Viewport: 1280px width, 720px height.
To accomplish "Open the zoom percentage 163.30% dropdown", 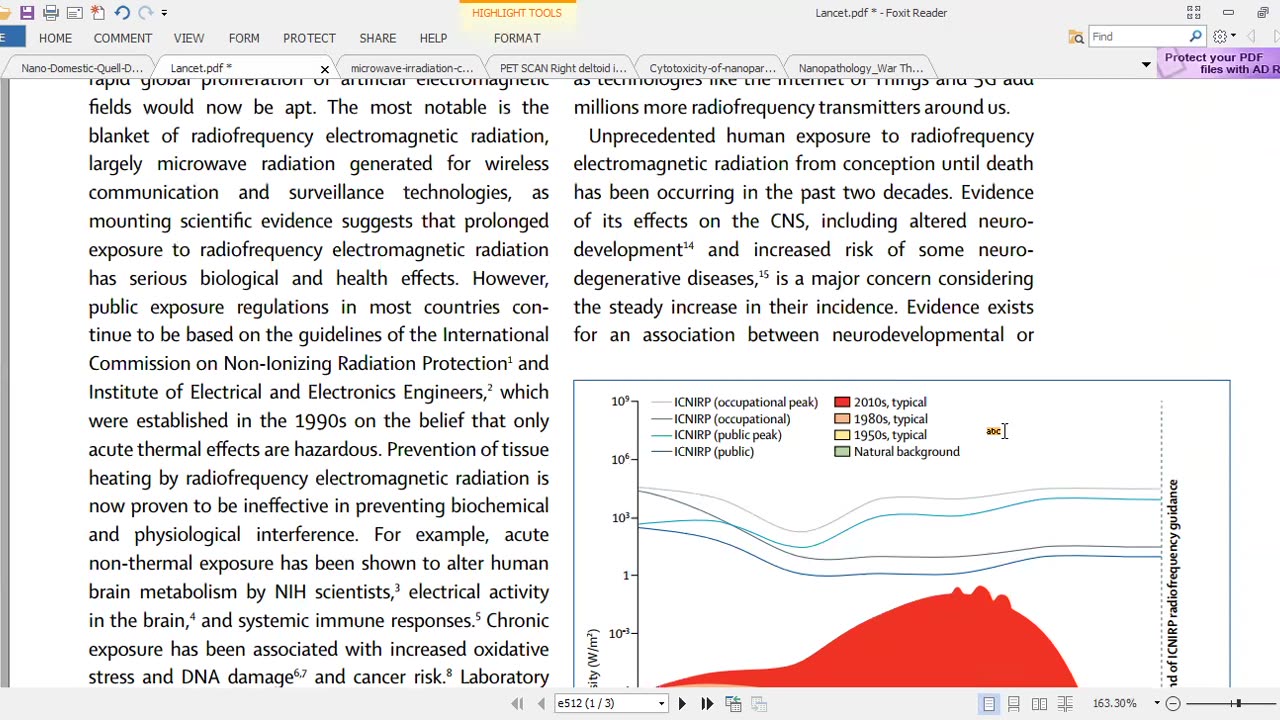I will coord(1157,703).
